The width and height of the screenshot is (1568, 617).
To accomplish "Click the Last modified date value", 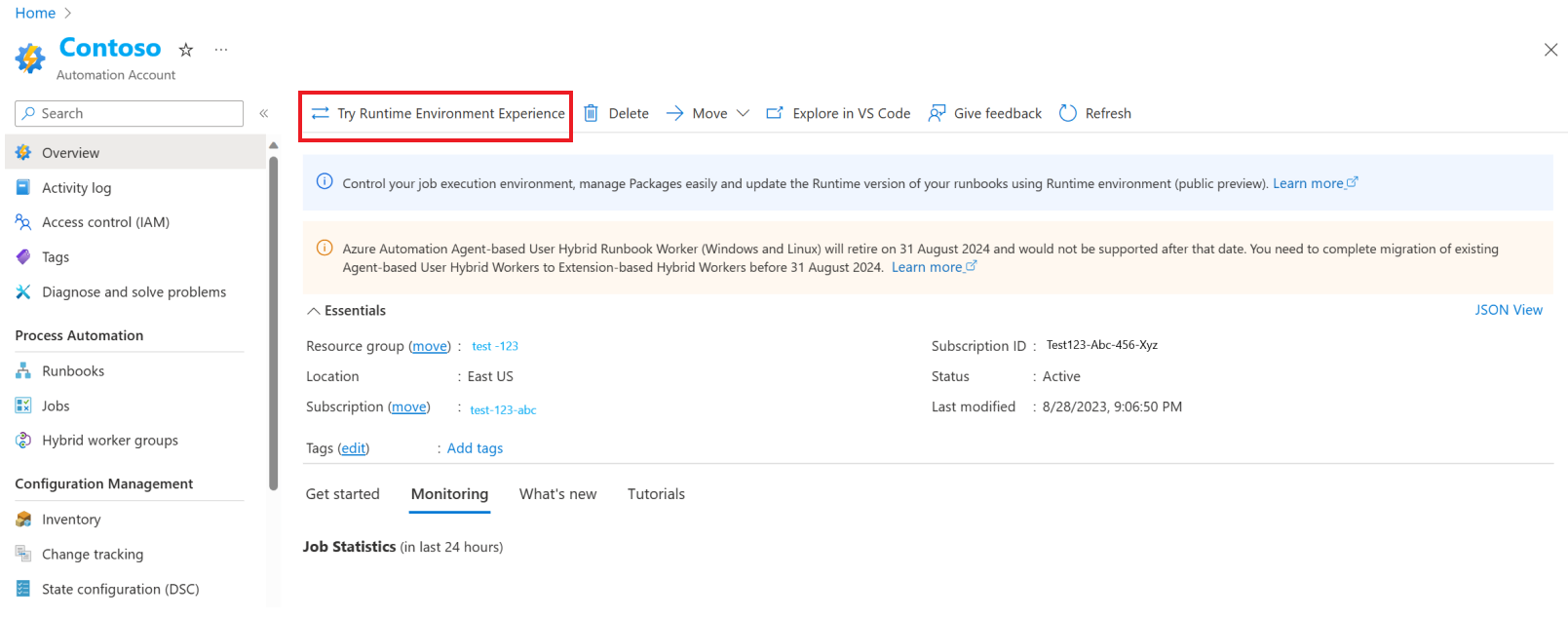I will [1112, 406].
